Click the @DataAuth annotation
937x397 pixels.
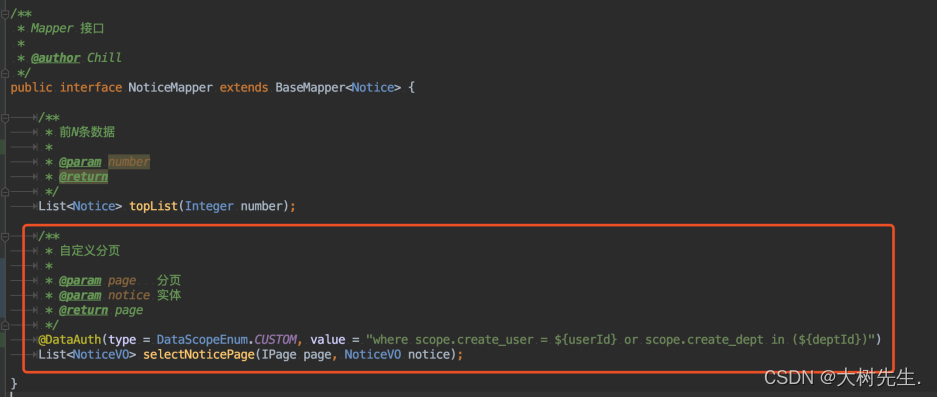coord(70,340)
